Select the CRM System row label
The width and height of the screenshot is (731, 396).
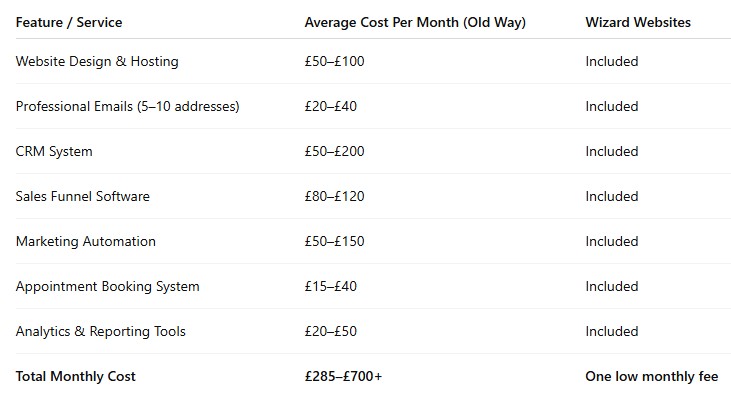tap(54, 152)
